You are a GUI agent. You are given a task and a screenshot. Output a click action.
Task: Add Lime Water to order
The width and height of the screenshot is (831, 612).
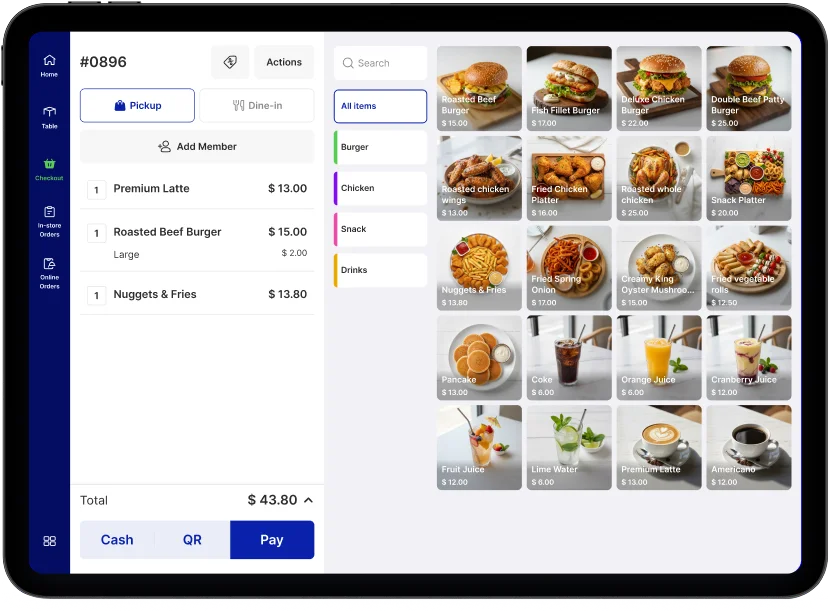pyautogui.click(x=569, y=448)
